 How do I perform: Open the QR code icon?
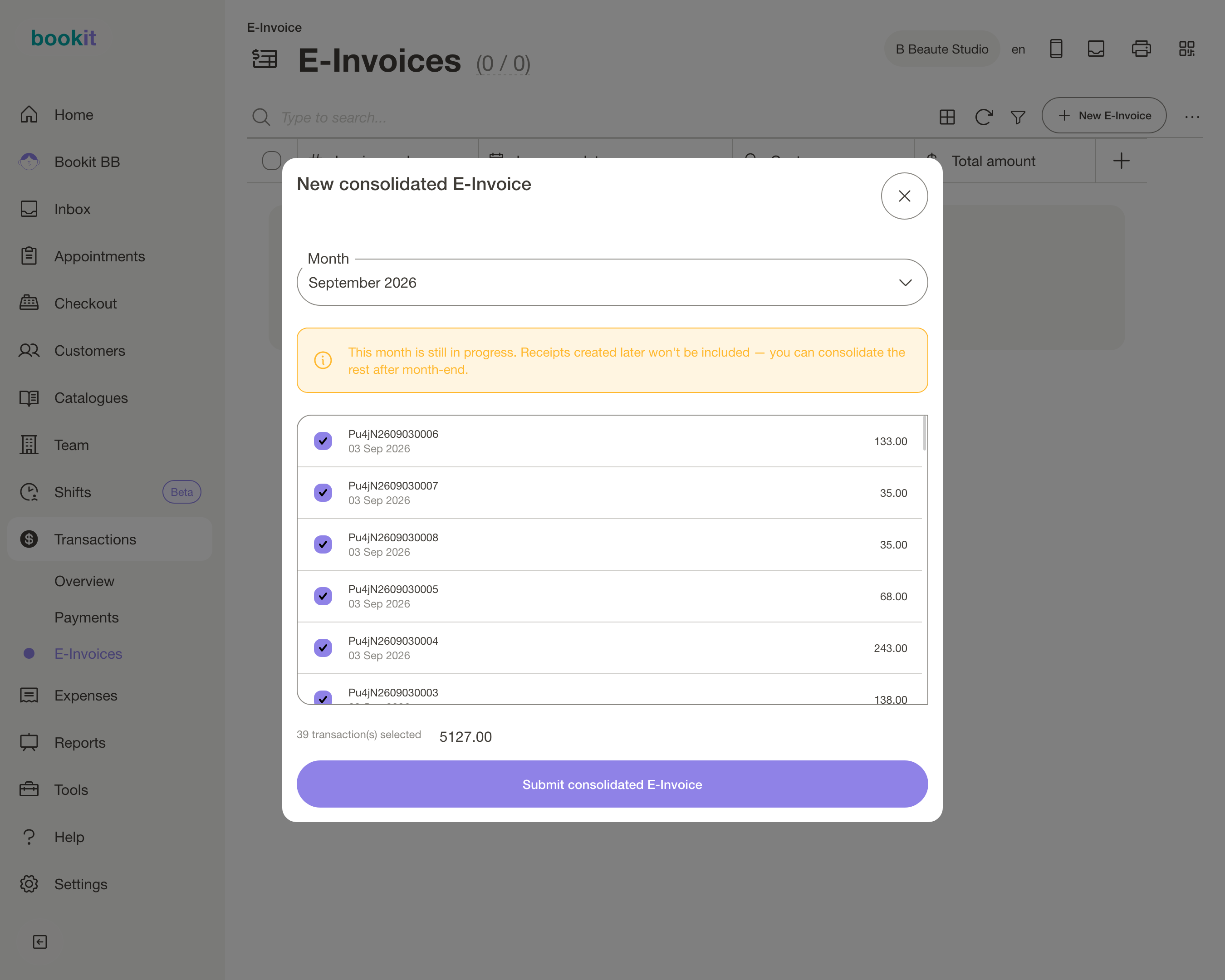coord(1186,49)
